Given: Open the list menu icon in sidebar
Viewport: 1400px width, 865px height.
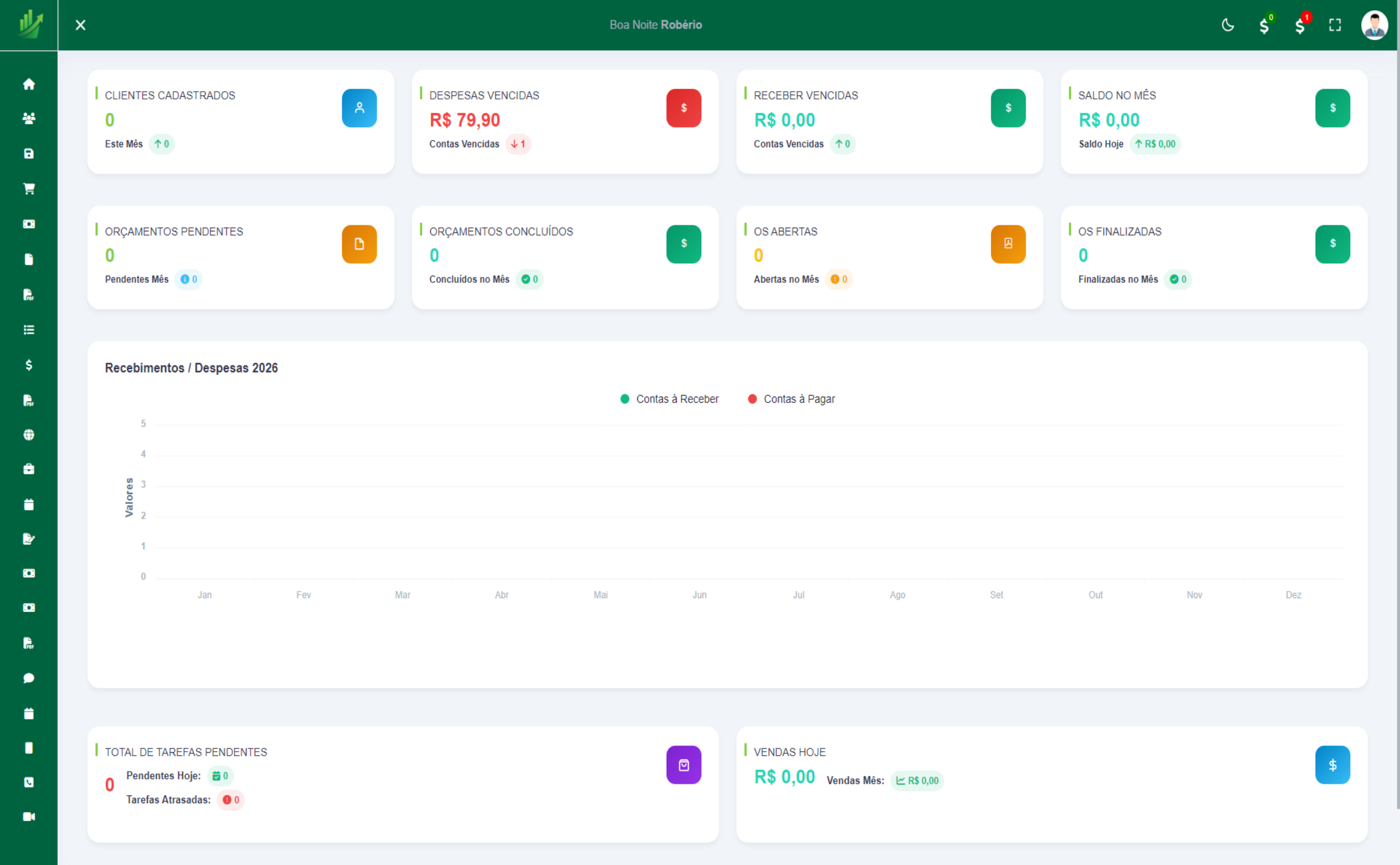Looking at the screenshot, I should coord(29,330).
